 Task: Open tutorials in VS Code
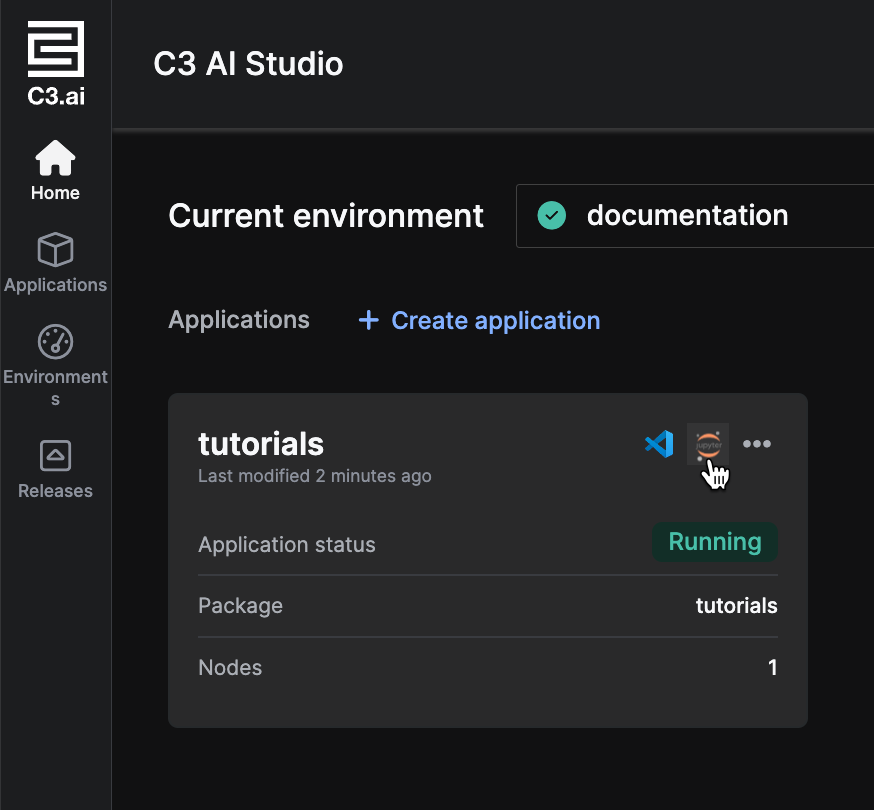[659, 444]
